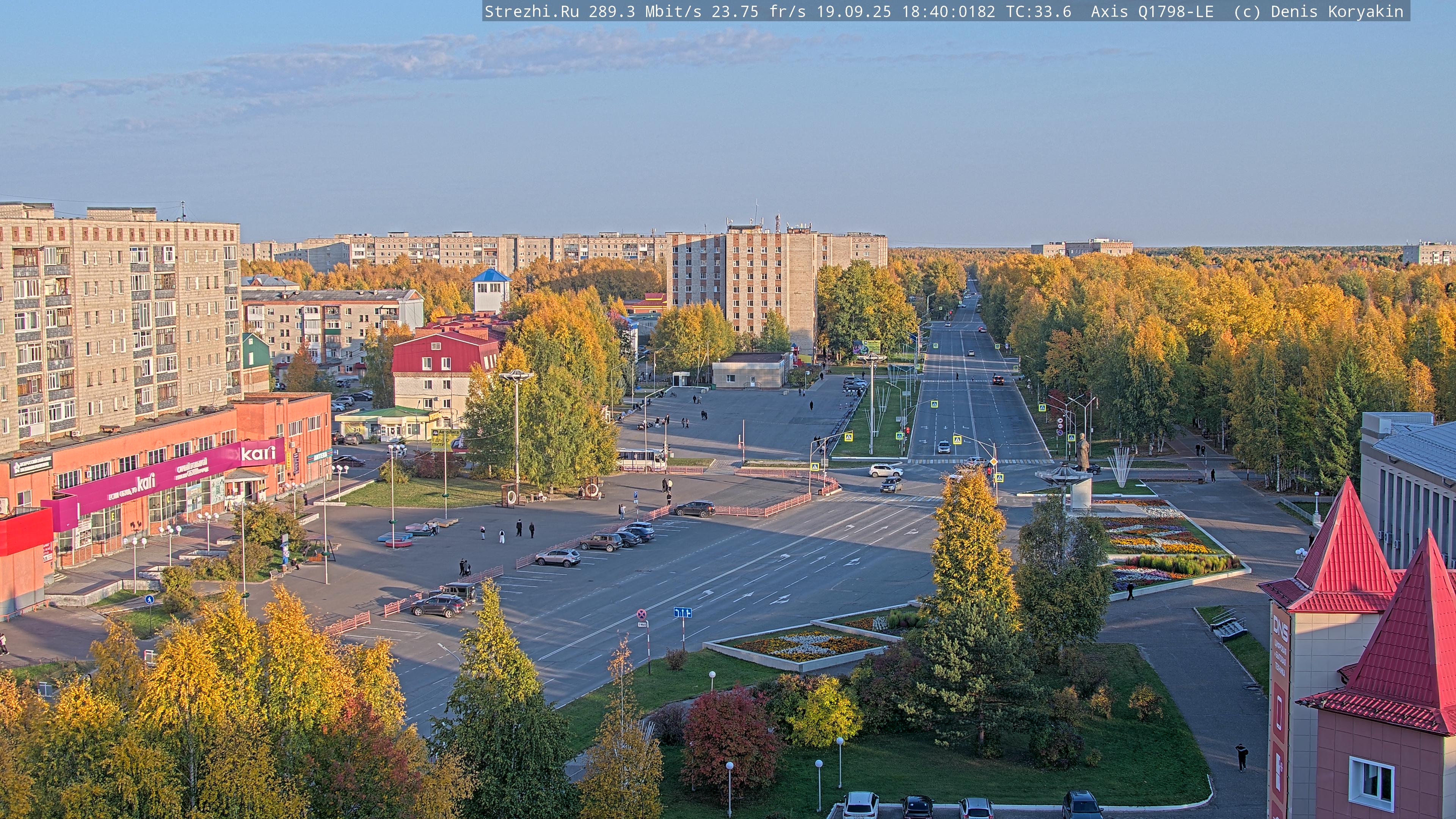
Task: Click the Axis Q1798-LE camera label
Action: [1152, 11]
